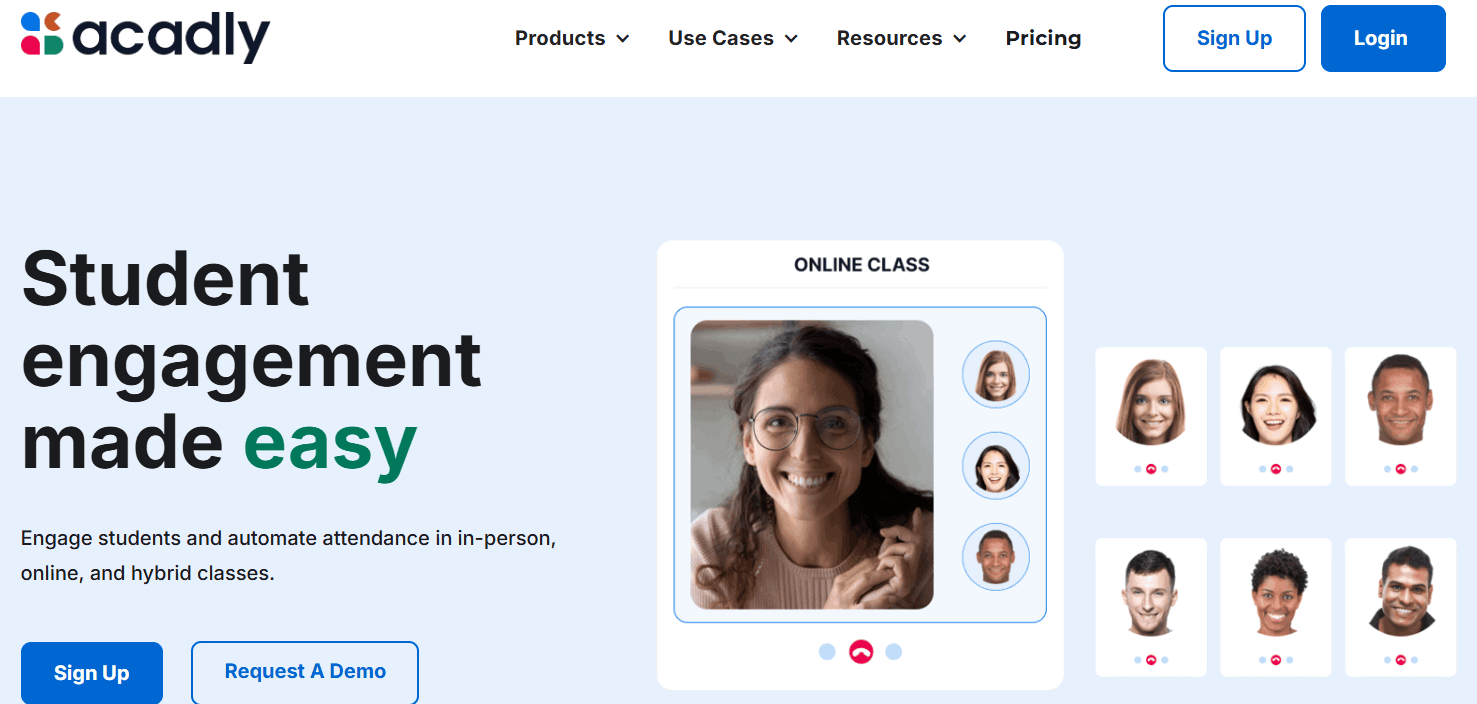Expand the Use Cases dropdown arrow
Viewport: 1477px width, 704px height.
[x=791, y=39]
